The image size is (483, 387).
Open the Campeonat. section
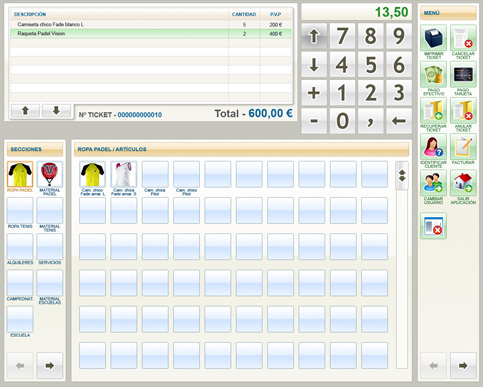20,283
